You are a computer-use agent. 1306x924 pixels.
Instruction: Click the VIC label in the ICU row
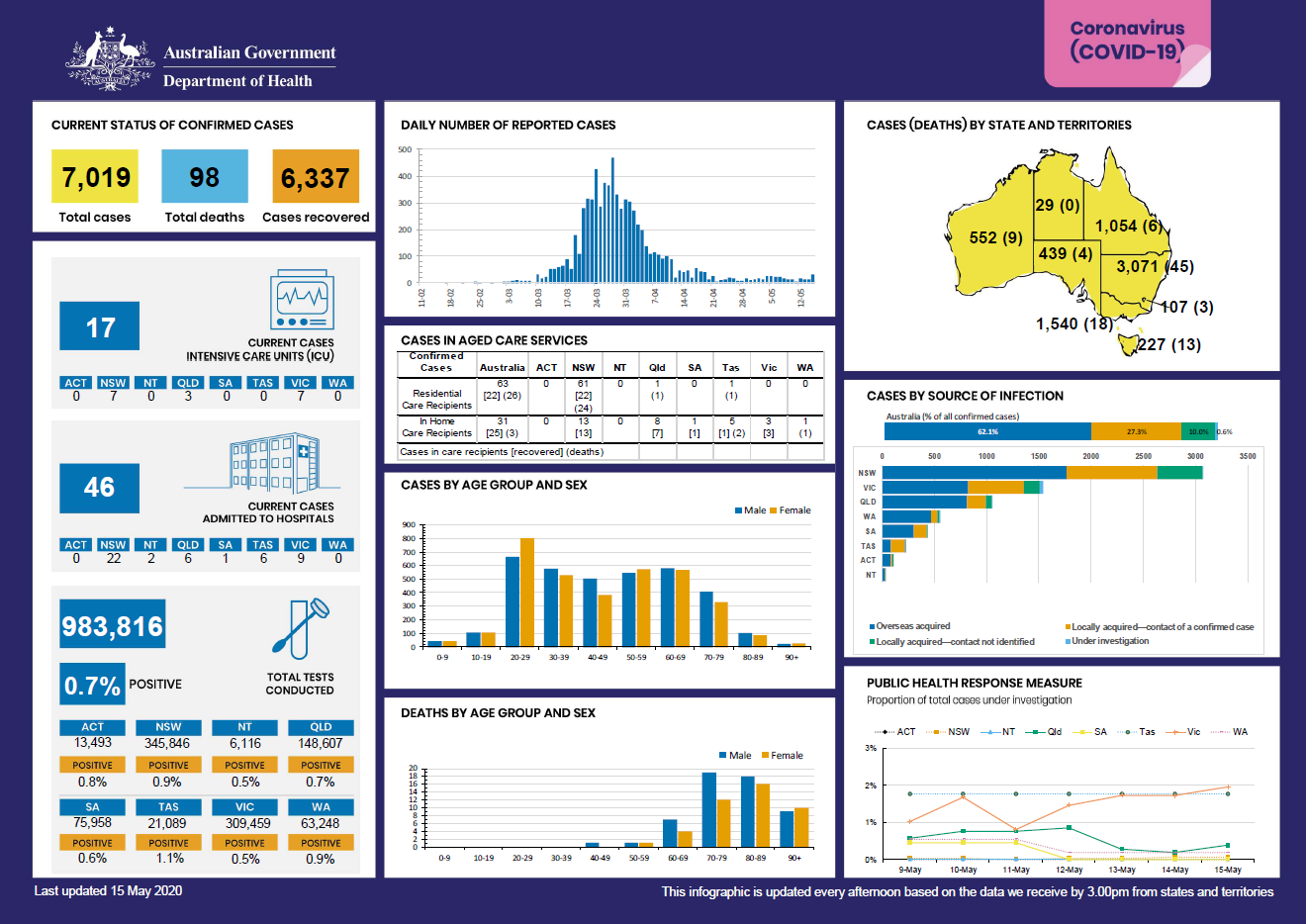300,383
